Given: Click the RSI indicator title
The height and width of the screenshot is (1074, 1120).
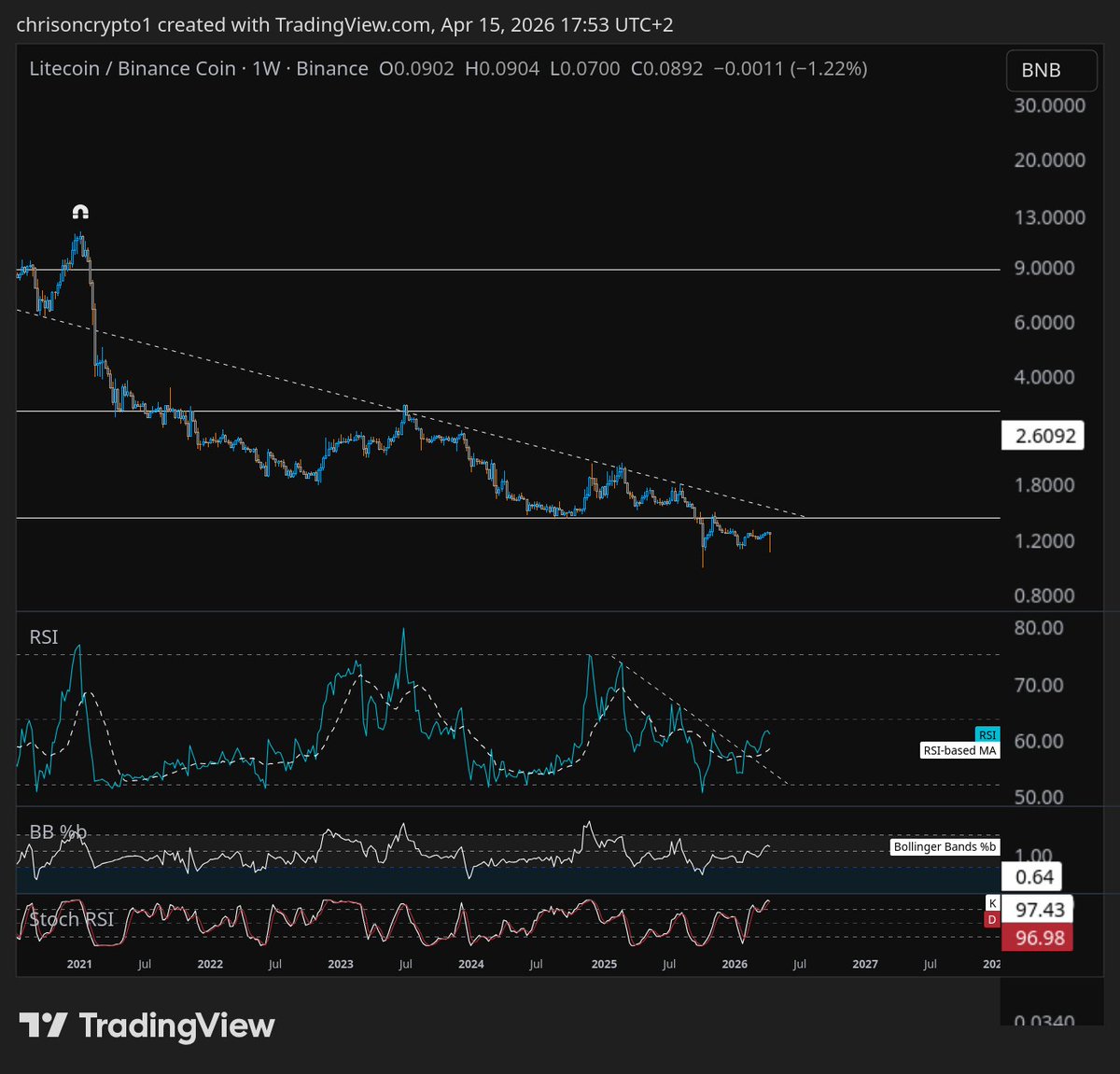Looking at the screenshot, I should [x=44, y=637].
